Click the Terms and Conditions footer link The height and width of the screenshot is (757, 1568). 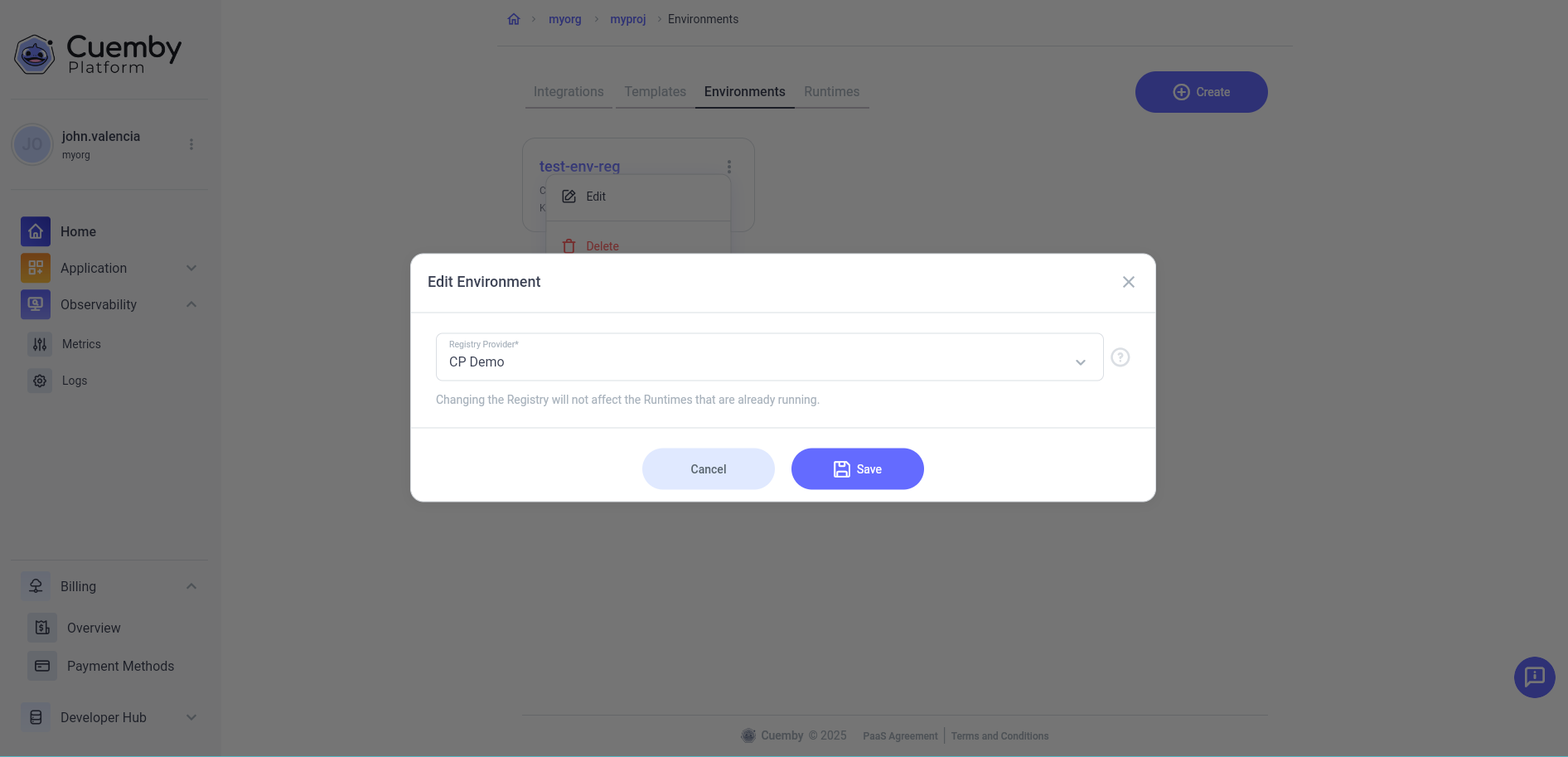pos(999,735)
